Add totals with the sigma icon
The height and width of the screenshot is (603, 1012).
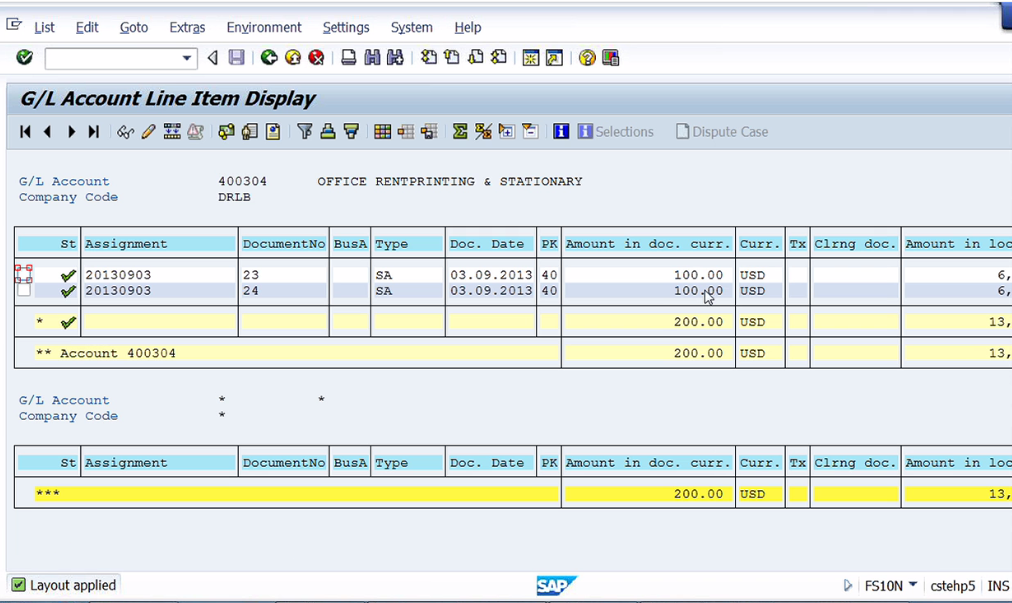tap(460, 132)
